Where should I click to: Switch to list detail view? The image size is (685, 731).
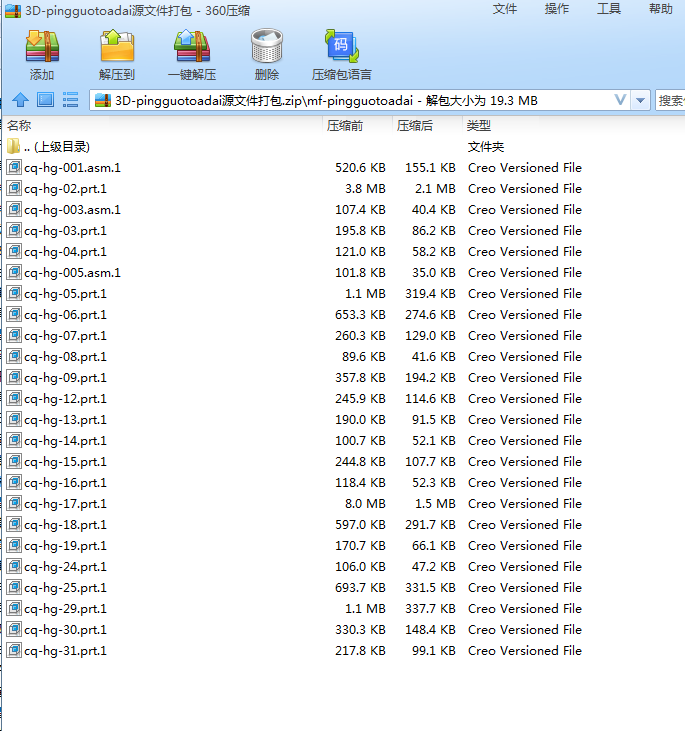[70, 100]
